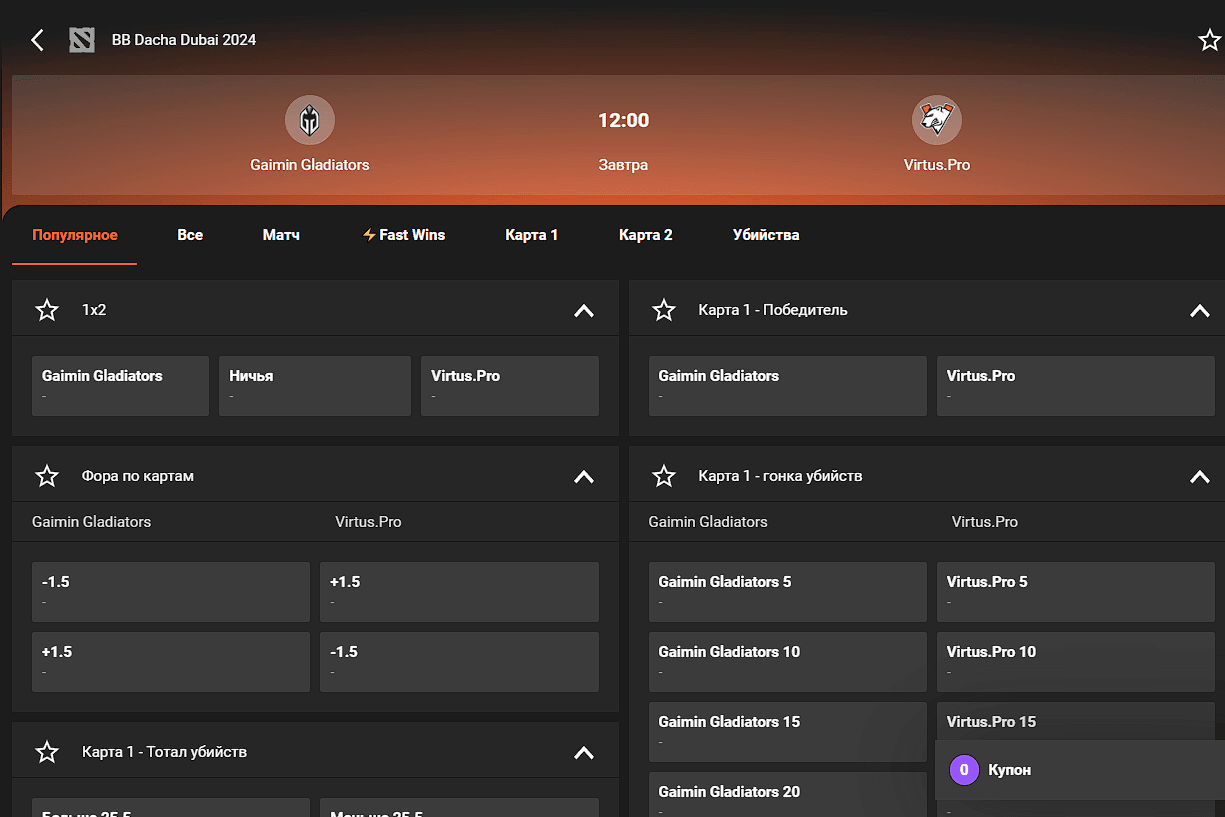Select Gaimin Gladiators 5 kill race
Screen dimensions: 1225x817
(x=788, y=592)
